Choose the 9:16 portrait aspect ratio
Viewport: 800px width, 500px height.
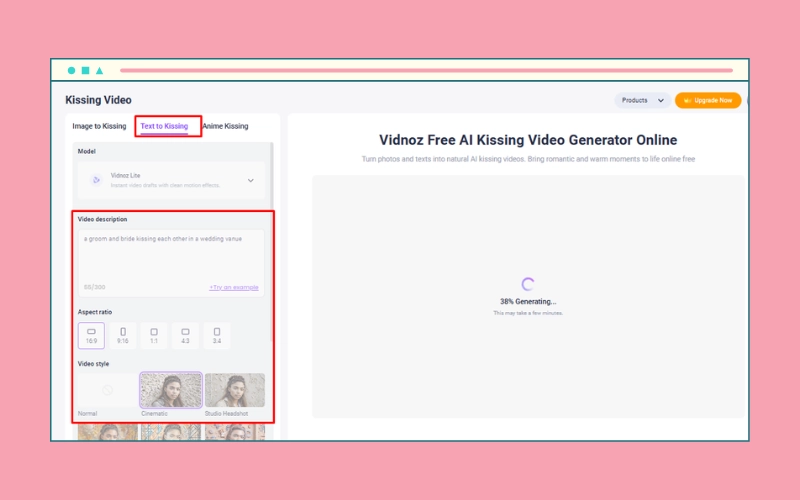[122, 335]
